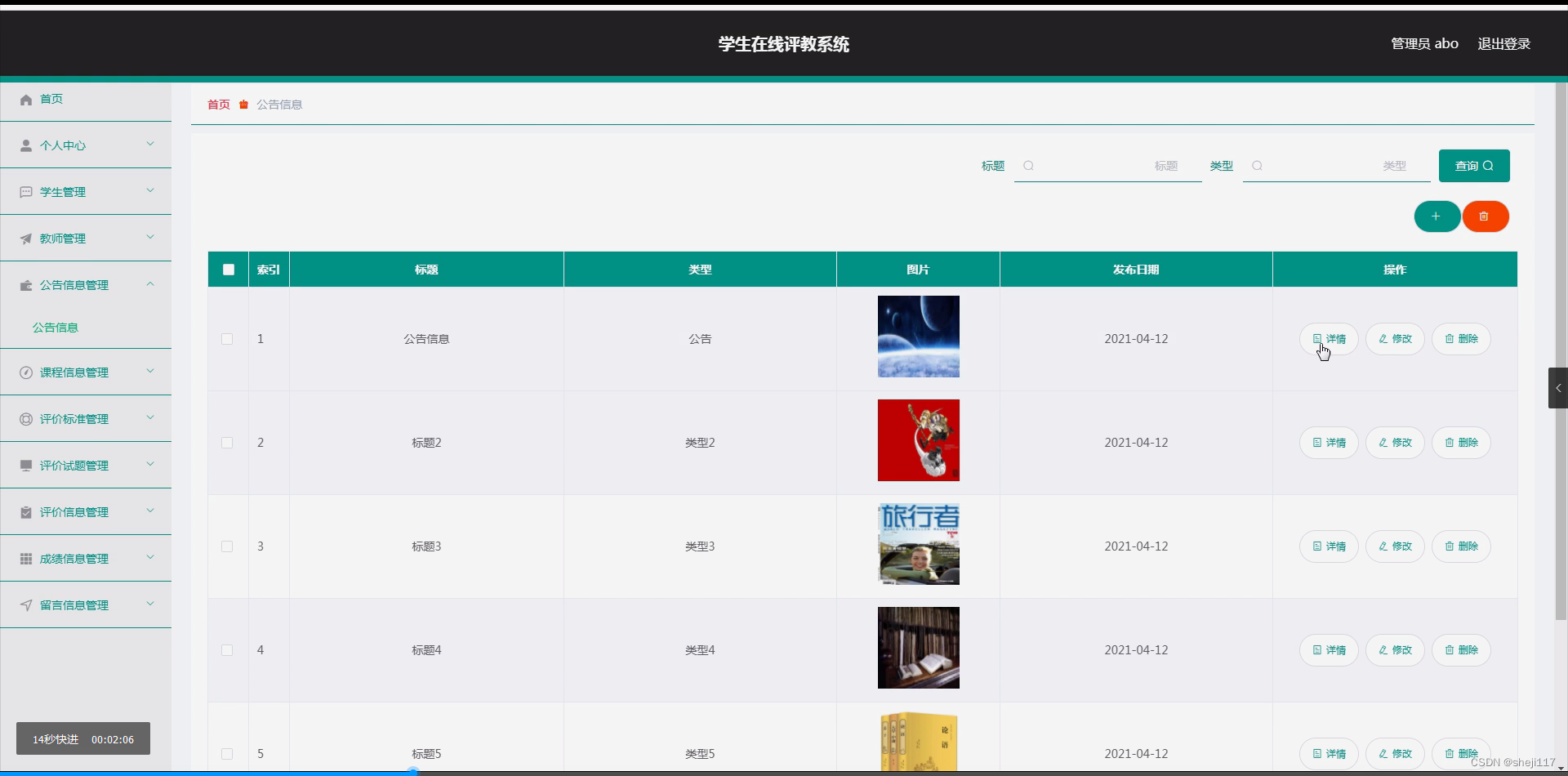Open the 公告信息 submenu item

56,327
